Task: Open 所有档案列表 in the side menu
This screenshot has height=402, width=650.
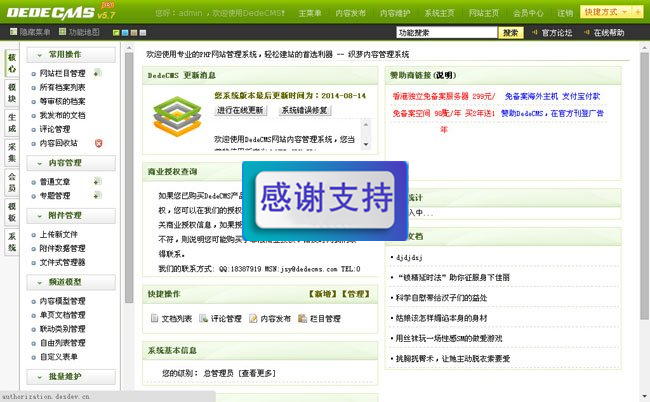Action: (62, 87)
